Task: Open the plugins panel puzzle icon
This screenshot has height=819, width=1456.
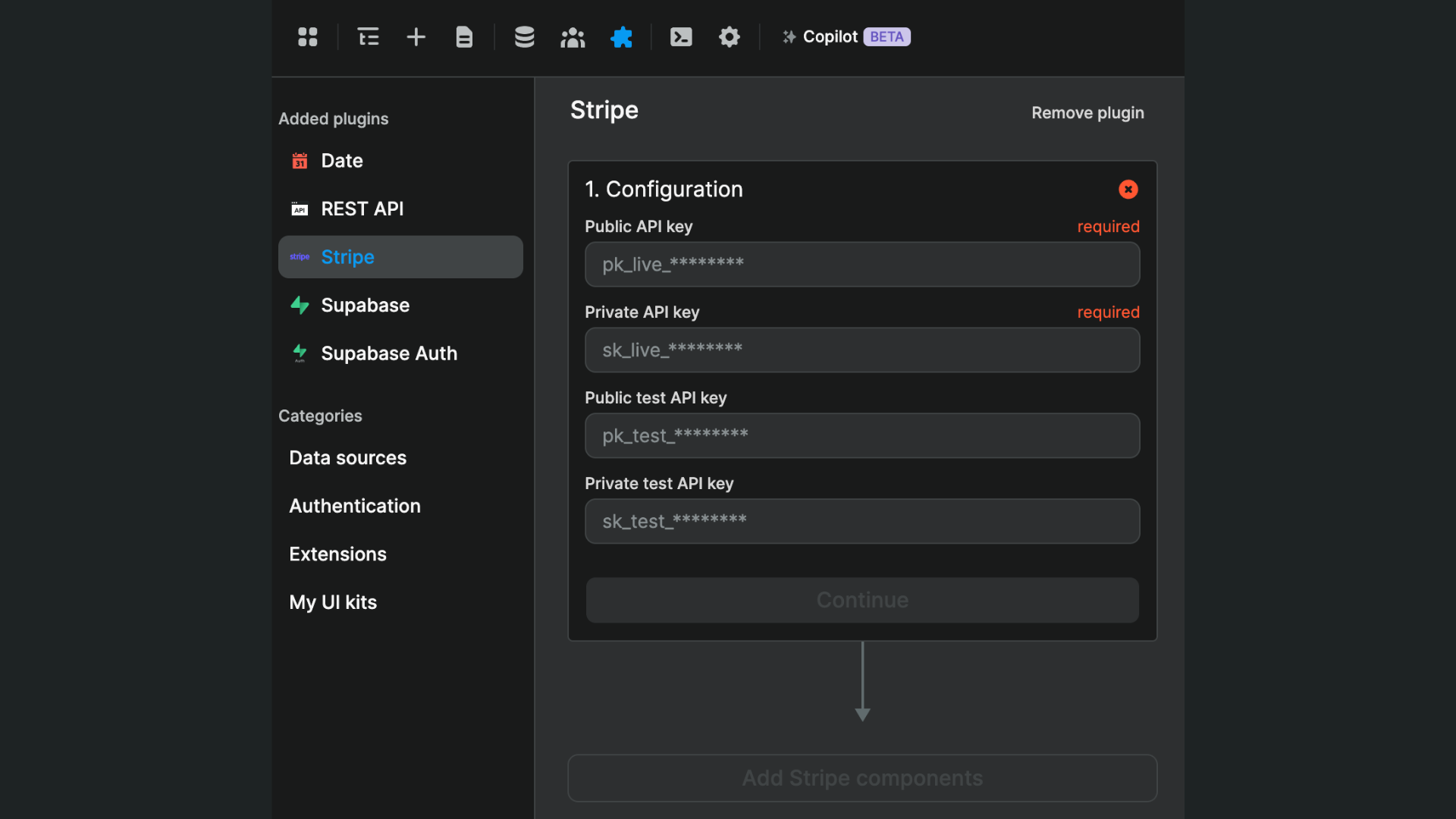Action: [621, 36]
